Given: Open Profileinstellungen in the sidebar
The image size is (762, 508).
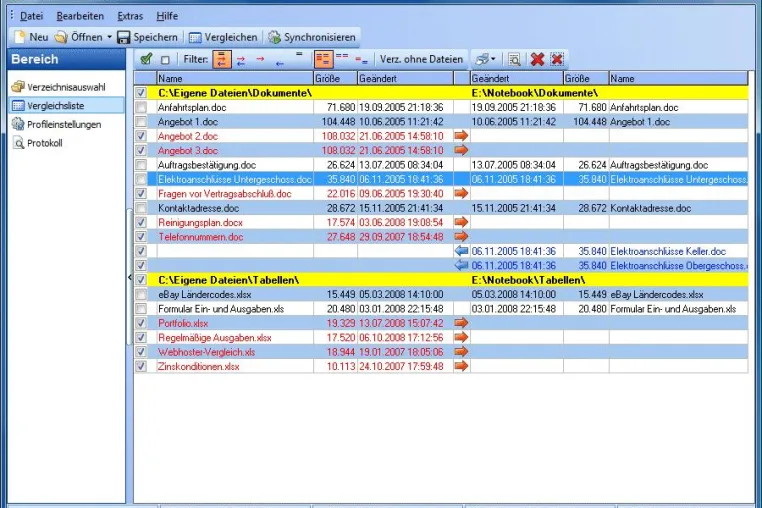Looking at the screenshot, I should 56,124.
